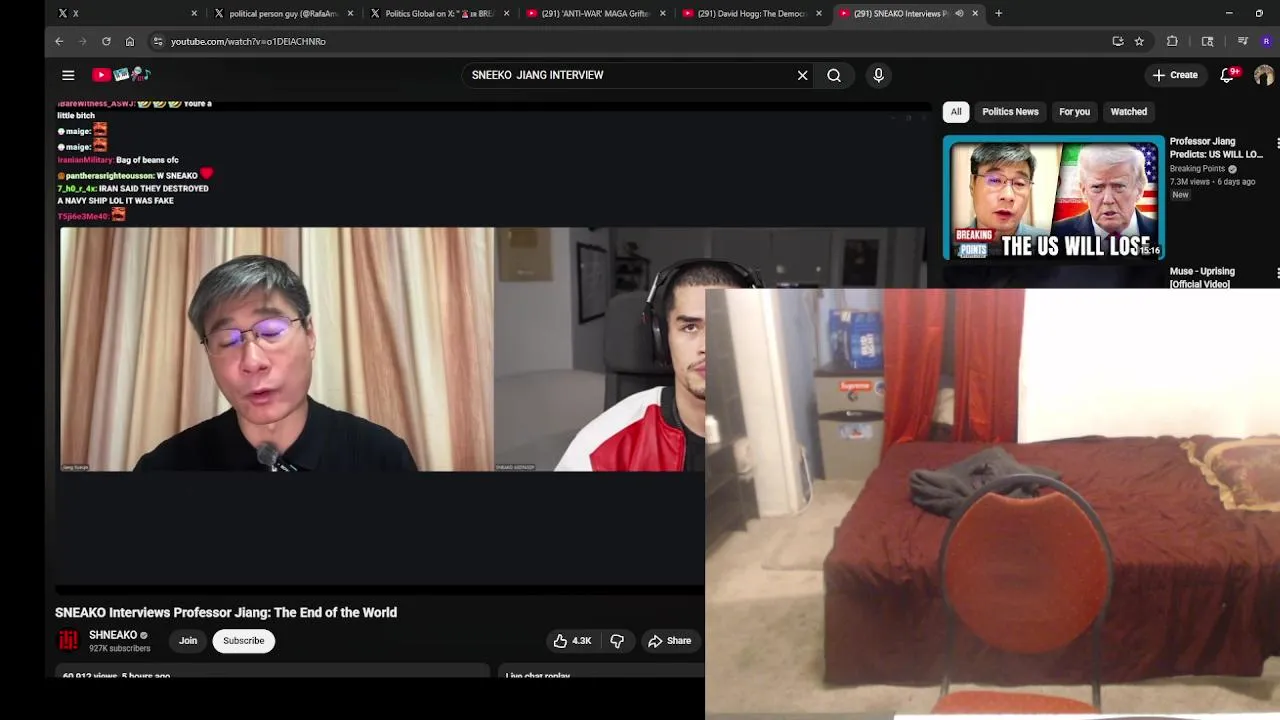
Task: Join the SHNEAKO channel membership
Action: pos(188,641)
